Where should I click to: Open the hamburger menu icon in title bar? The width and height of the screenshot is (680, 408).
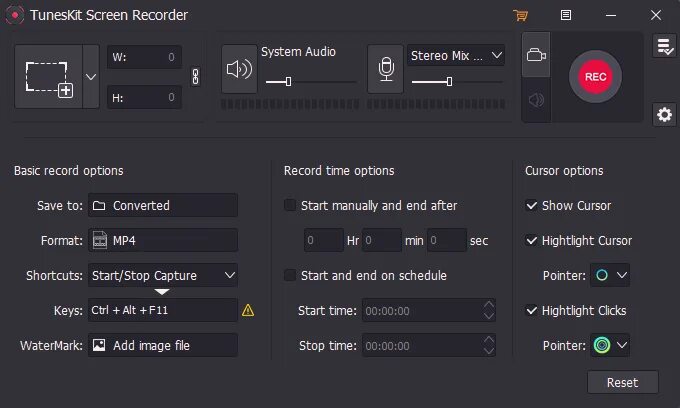coord(566,15)
